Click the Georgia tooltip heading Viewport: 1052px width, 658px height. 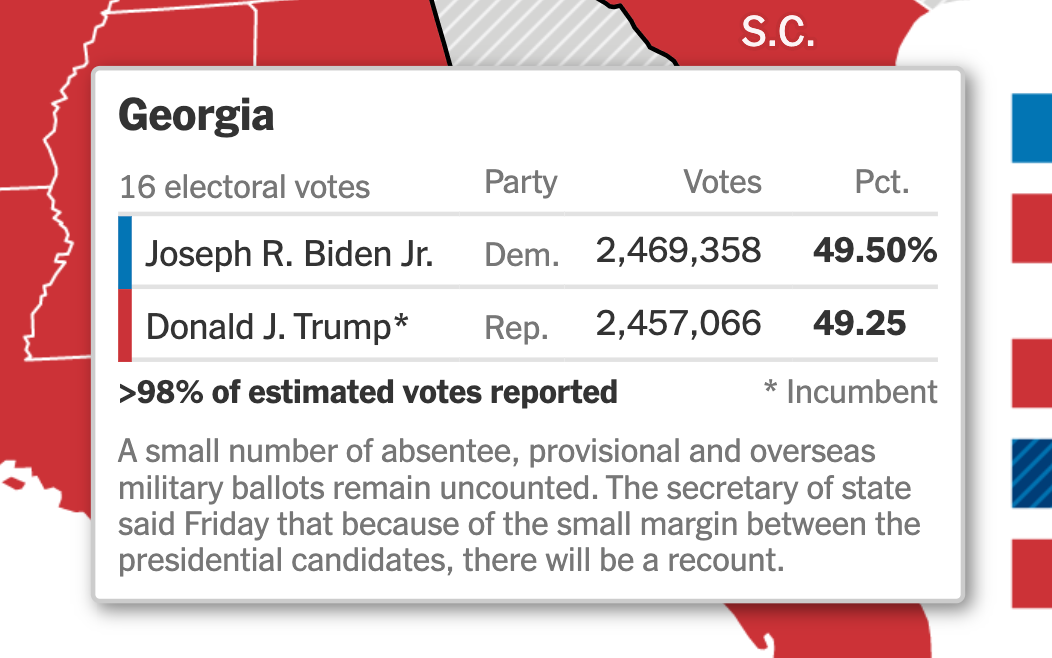(196, 117)
